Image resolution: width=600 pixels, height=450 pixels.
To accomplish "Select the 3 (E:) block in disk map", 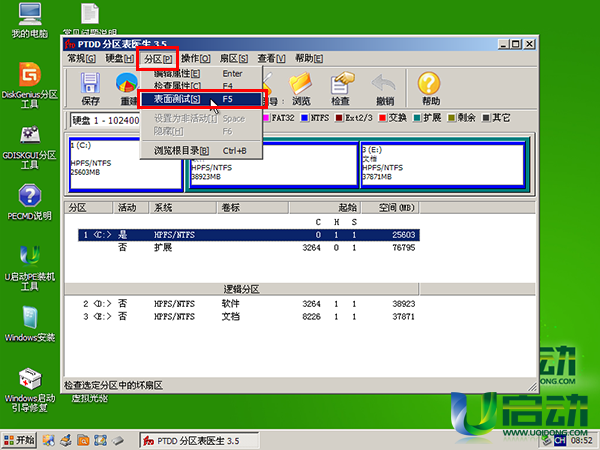I will pos(443,164).
